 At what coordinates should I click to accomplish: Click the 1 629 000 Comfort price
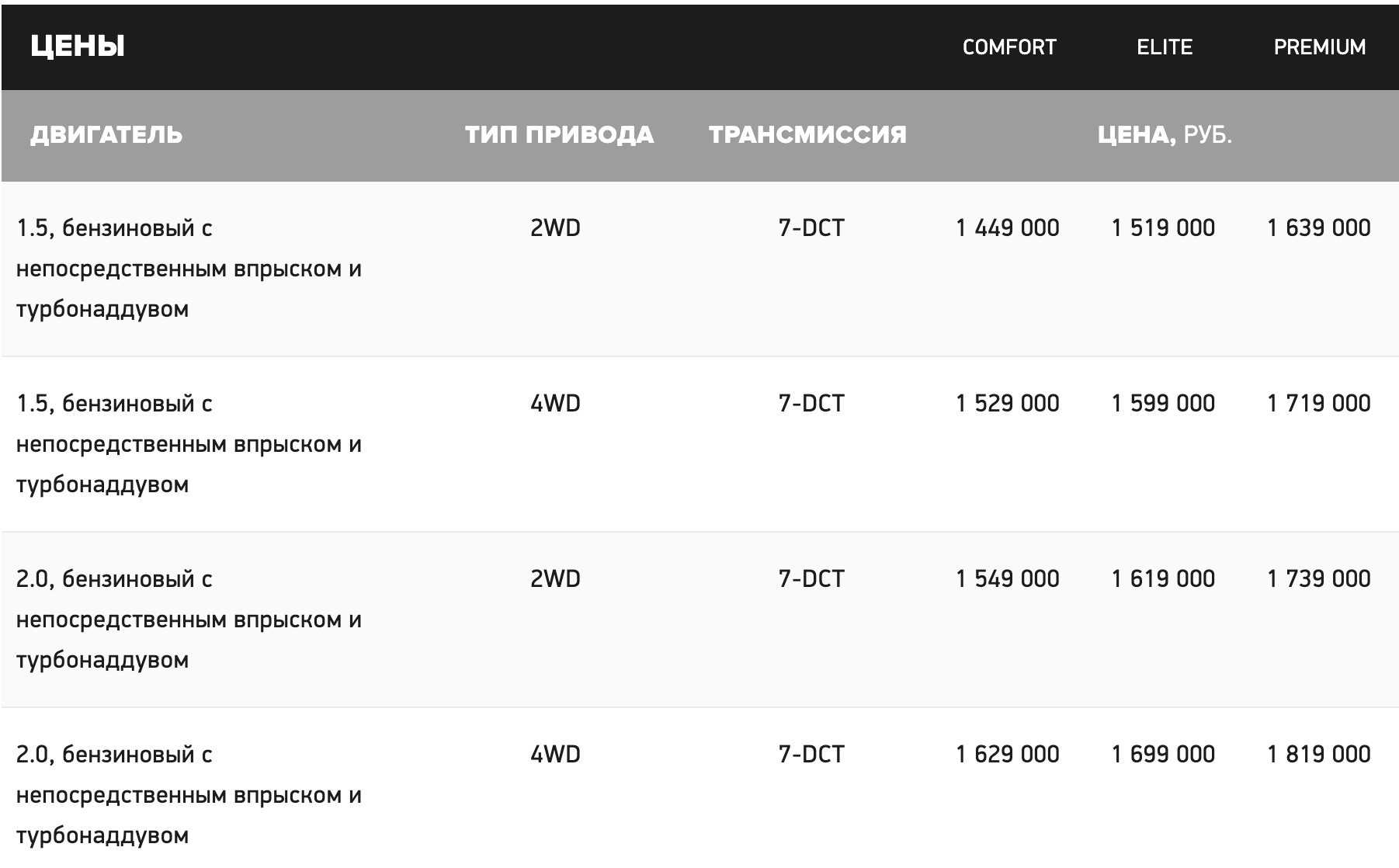[1008, 755]
